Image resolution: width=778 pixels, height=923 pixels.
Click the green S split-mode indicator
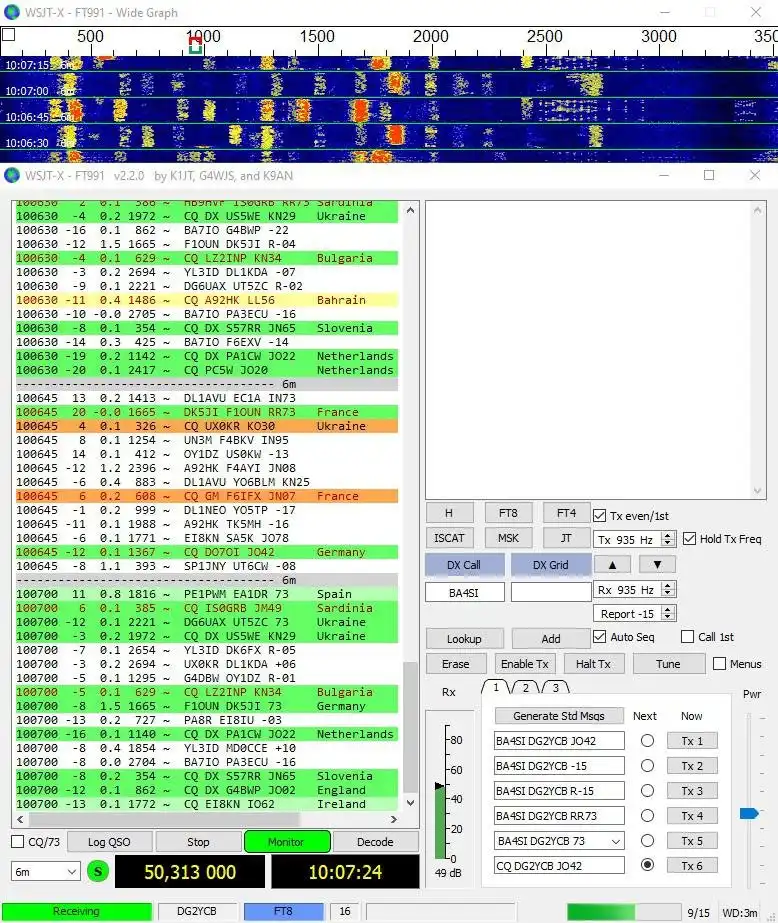[x=98, y=871]
